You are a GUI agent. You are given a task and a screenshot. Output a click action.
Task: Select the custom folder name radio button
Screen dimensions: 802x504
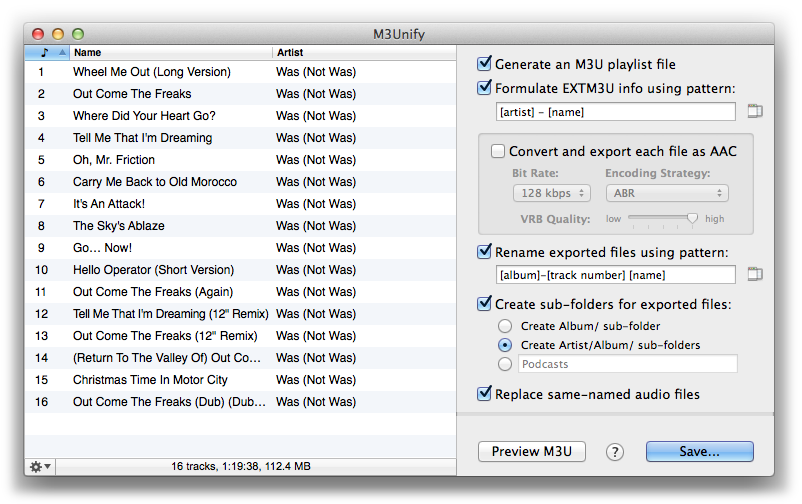[505, 364]
